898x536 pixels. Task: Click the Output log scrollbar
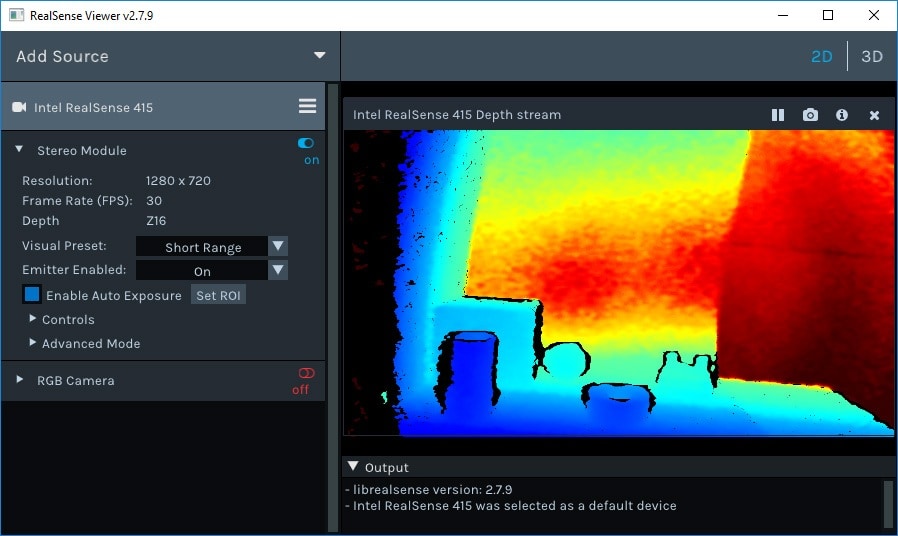tap(887, 503)
